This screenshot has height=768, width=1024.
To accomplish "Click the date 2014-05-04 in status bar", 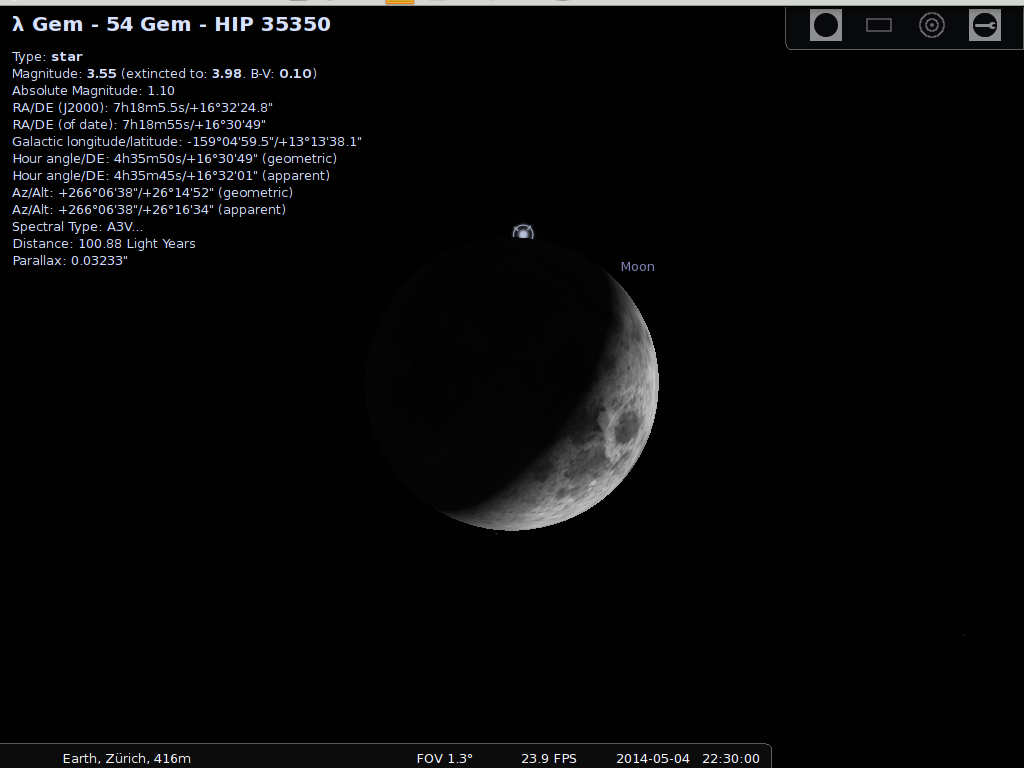I will click(653, 758).
